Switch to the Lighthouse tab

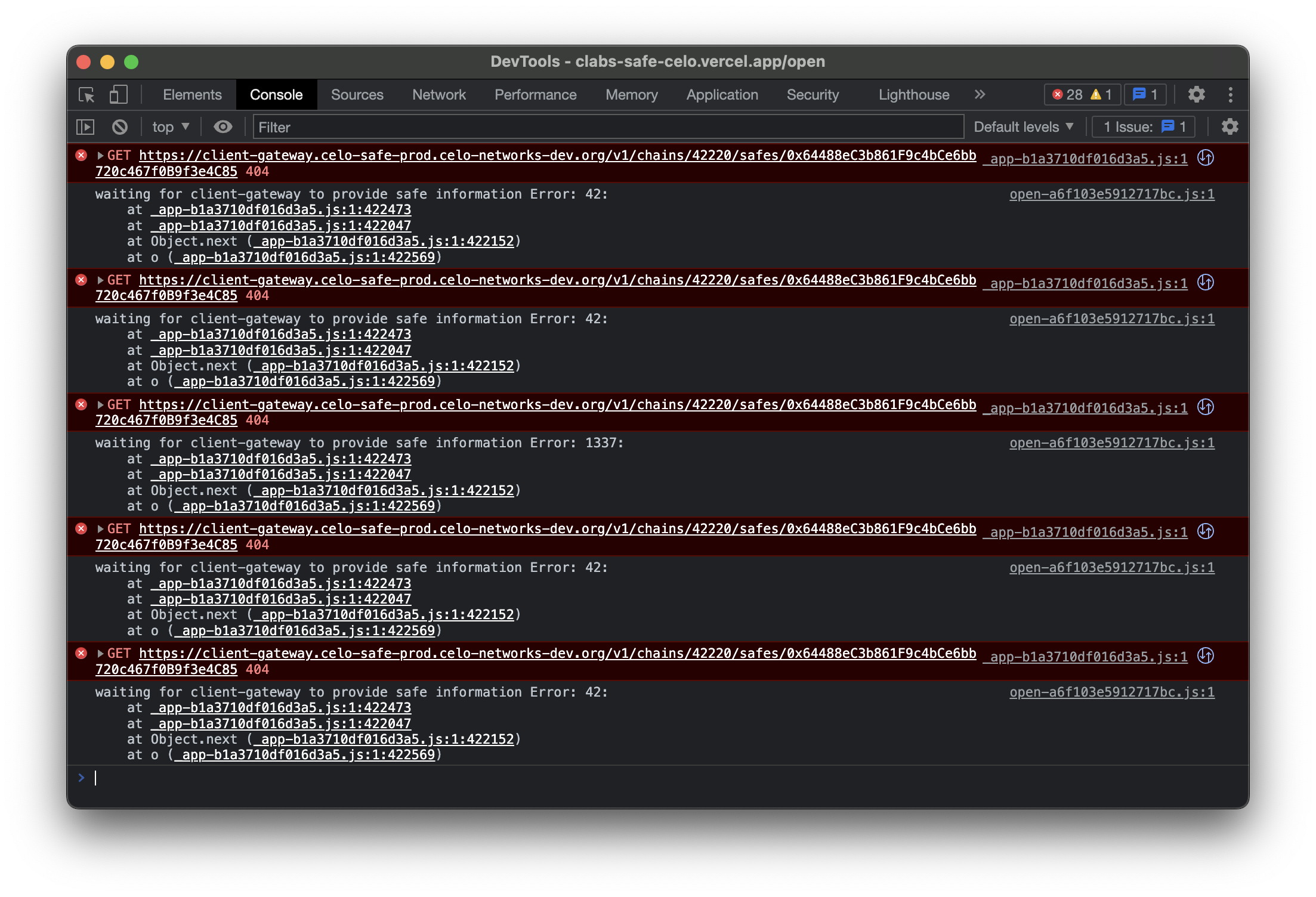(x=913, y=95)
